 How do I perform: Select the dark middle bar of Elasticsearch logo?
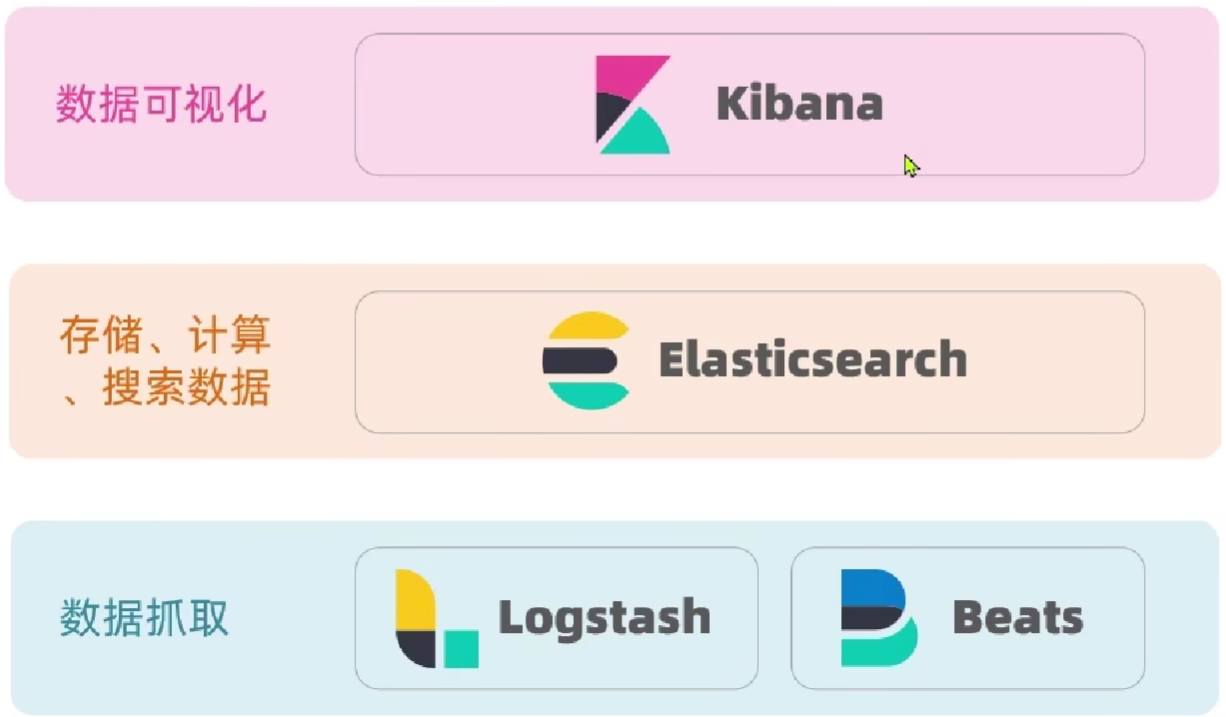(x=580, y=361)
